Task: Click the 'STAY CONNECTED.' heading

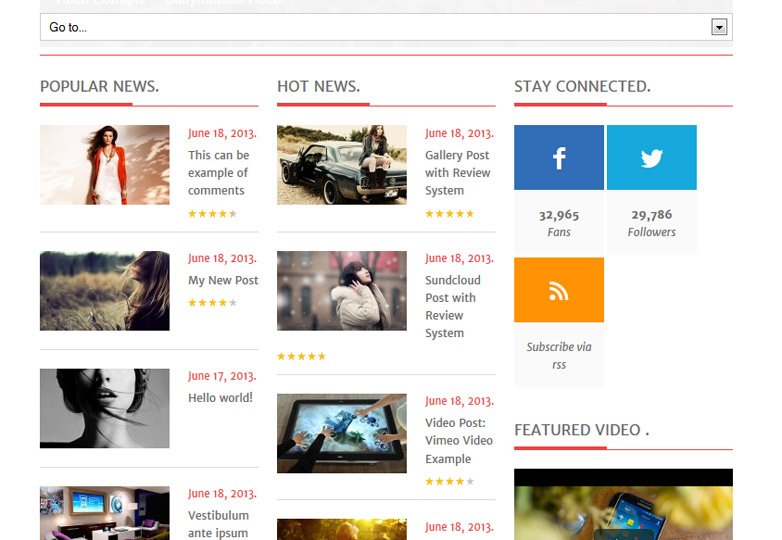Action: pos(582,86)
